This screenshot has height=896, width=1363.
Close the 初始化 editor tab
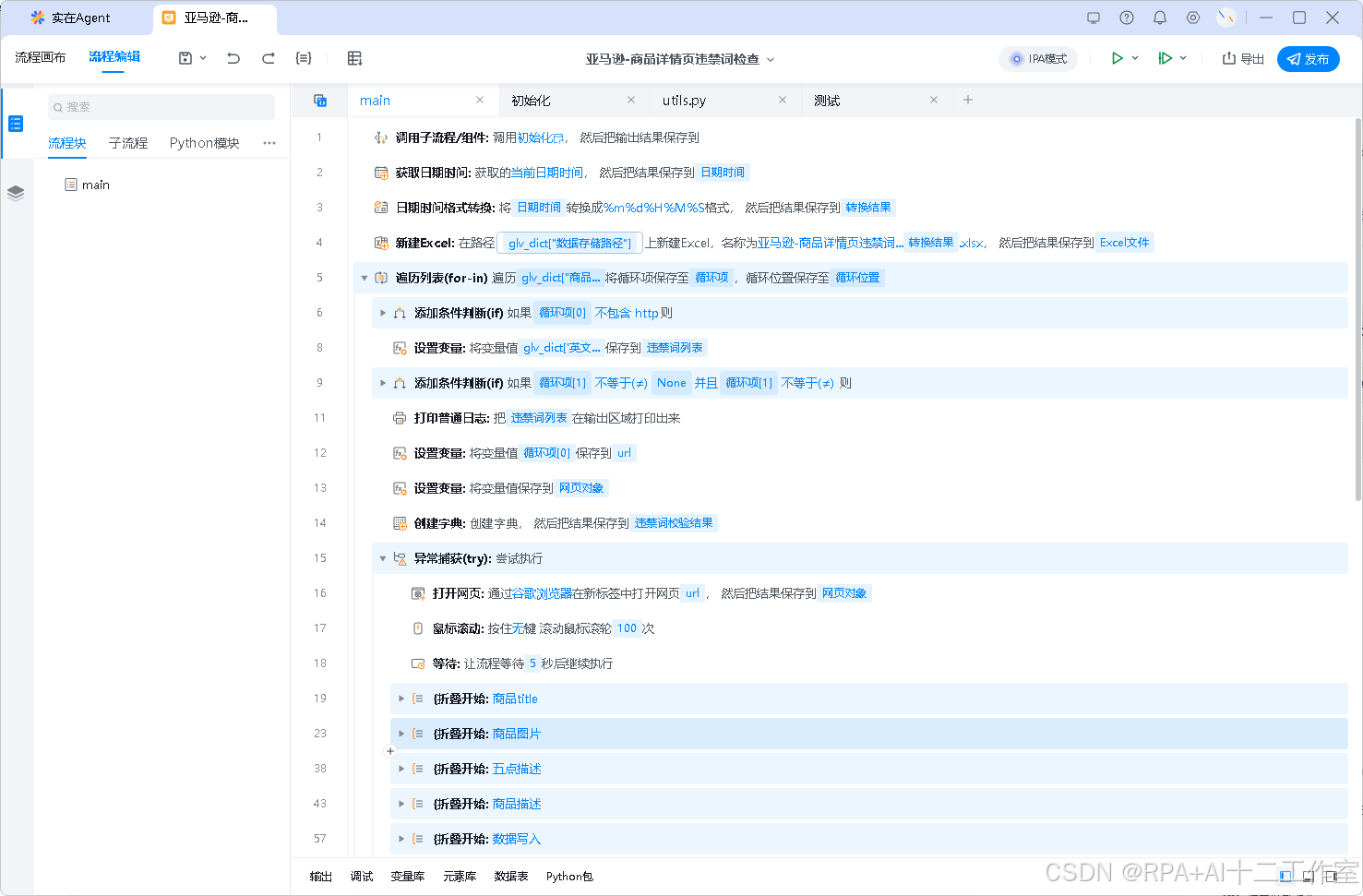tap(631, 100)
